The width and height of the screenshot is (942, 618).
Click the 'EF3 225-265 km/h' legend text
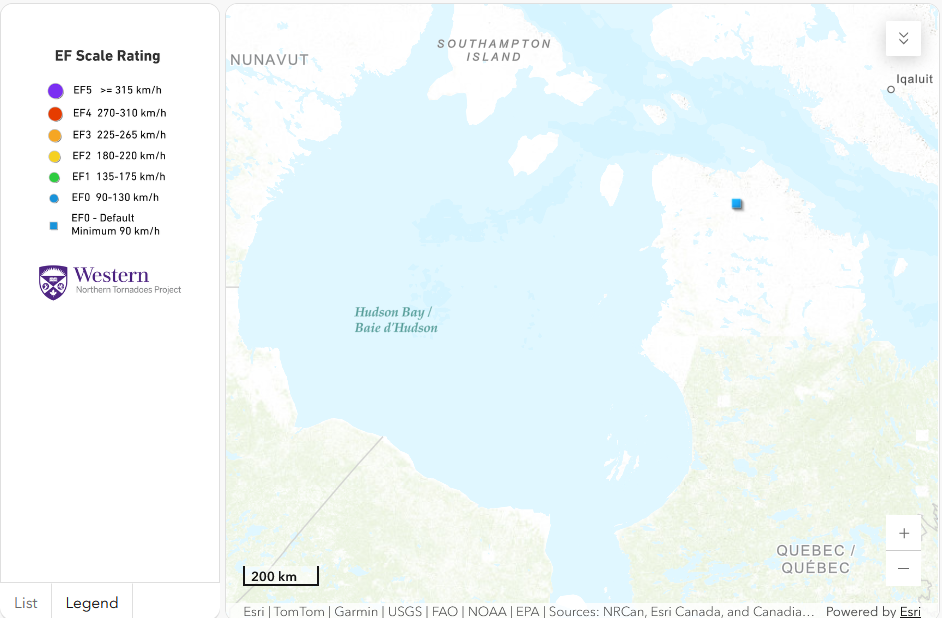click(119, 135)
